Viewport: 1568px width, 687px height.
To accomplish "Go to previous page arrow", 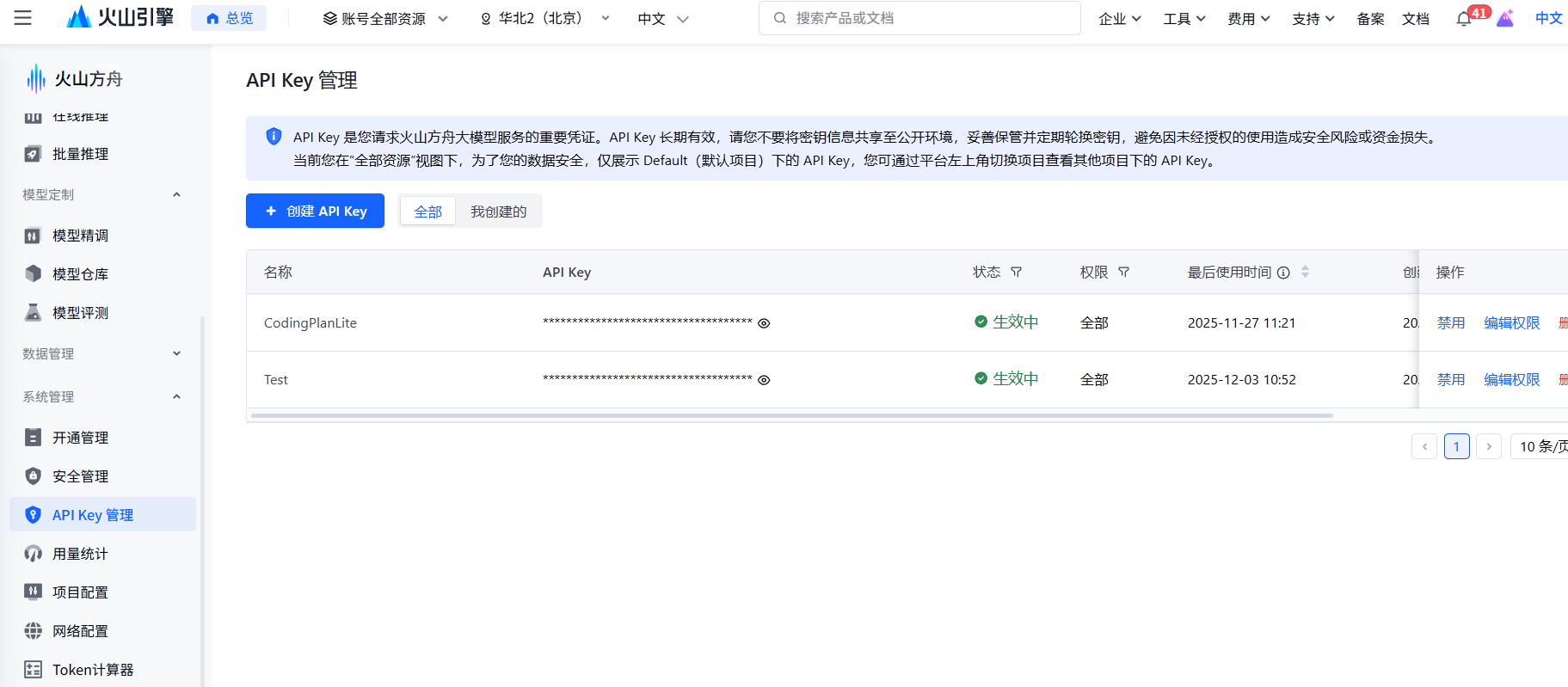I will pyautogui.click(x=1424, y=446).
